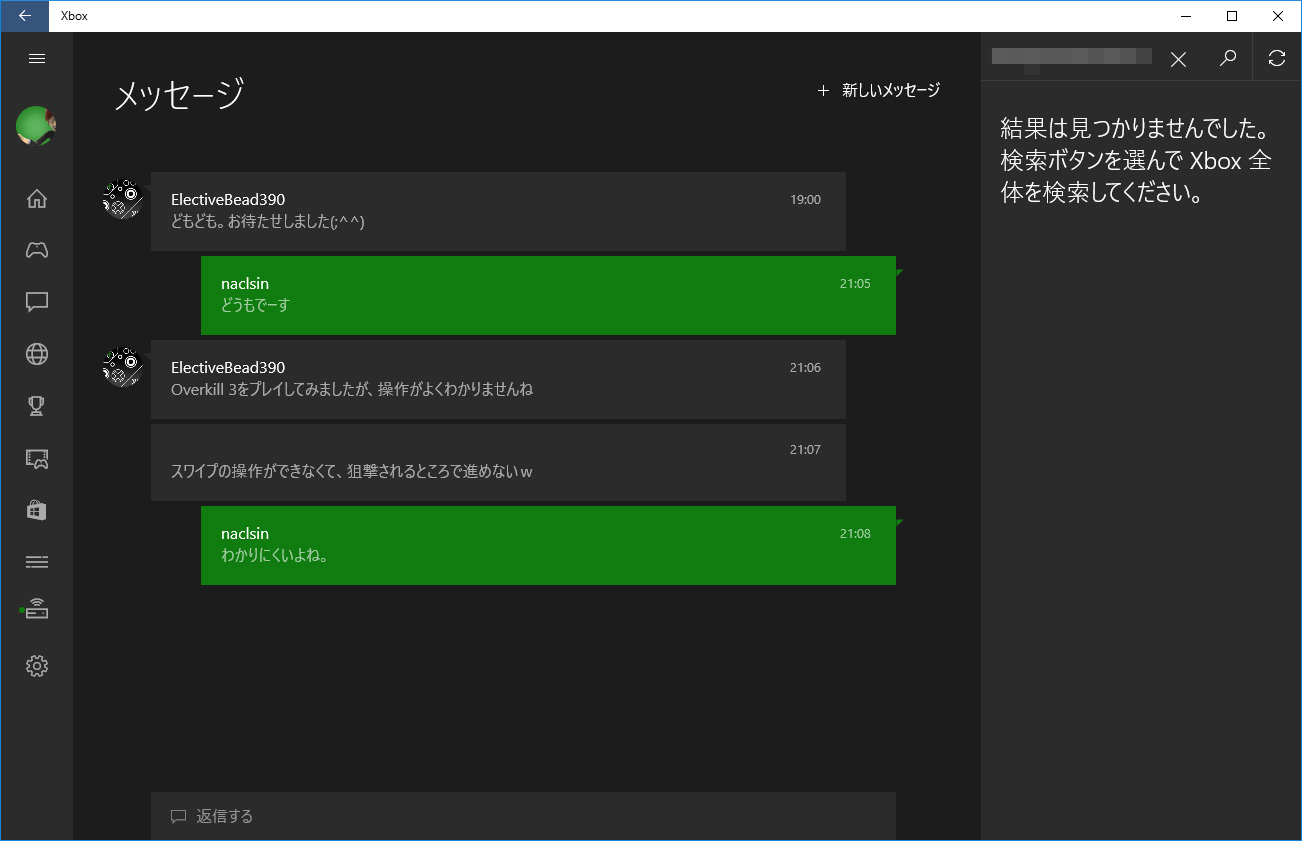
Task: Click the 21:06 timestamp
Action: pyautogui.click(x=805, y=367)
